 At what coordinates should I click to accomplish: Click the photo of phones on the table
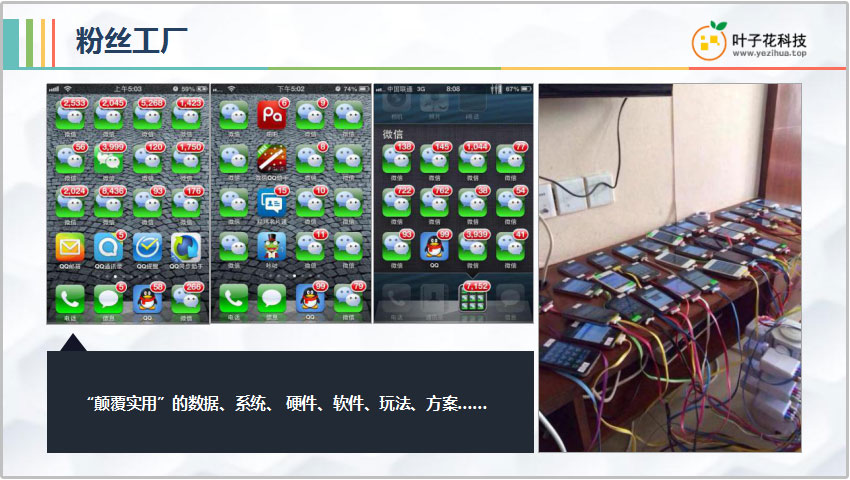(x=670, y=268)
